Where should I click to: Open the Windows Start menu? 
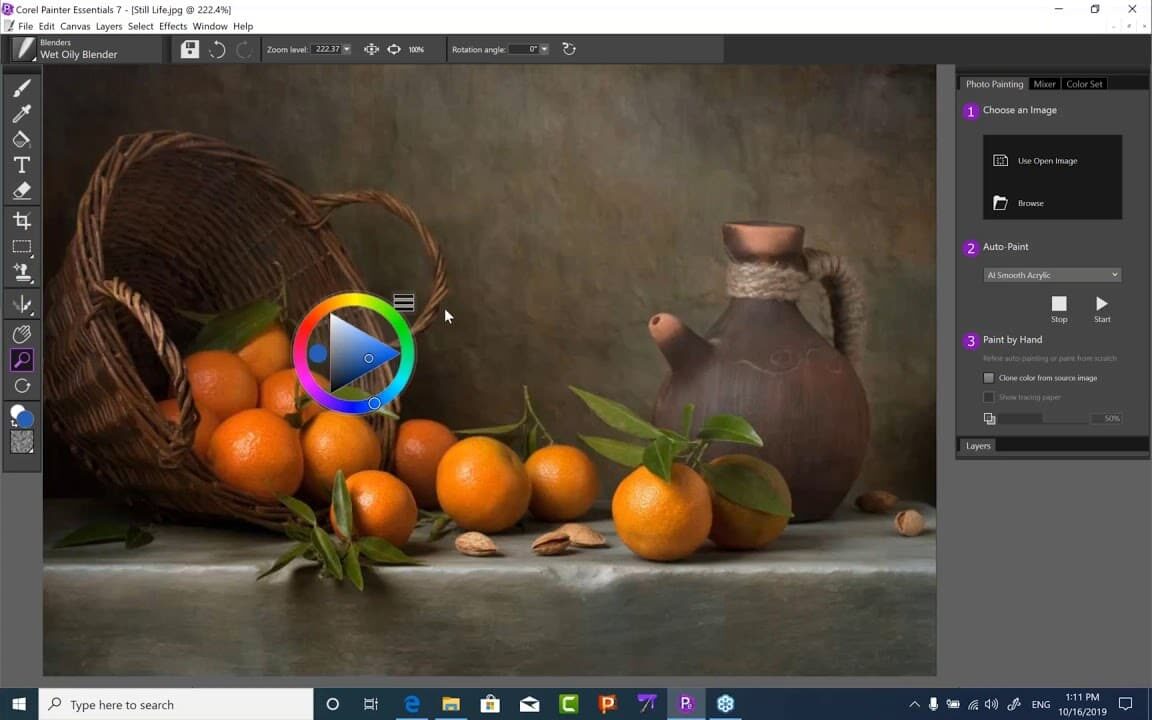pyautogui.click(x=19, y=704)
